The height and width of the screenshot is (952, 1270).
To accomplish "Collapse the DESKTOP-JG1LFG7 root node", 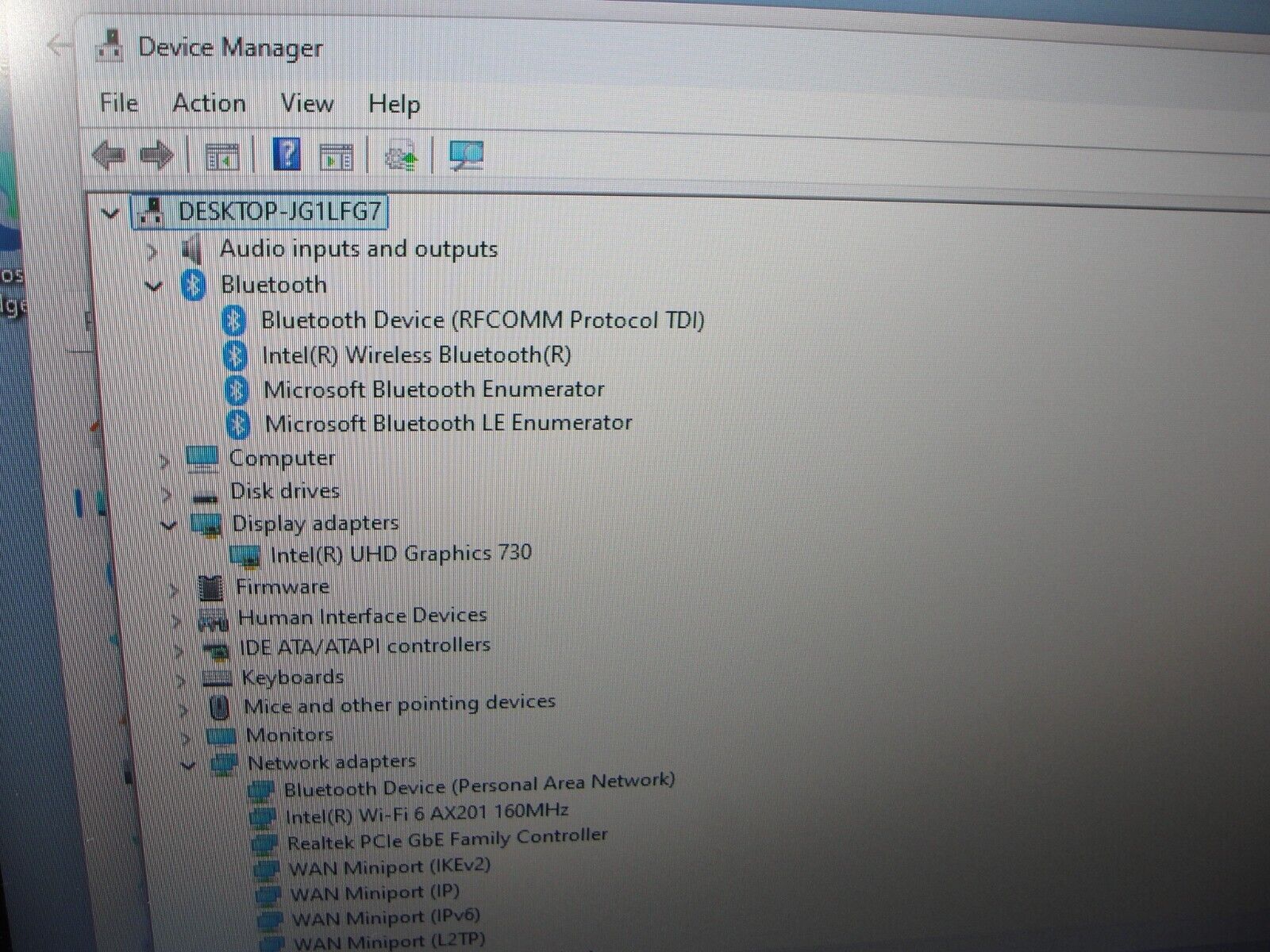I will pos(110,213).
